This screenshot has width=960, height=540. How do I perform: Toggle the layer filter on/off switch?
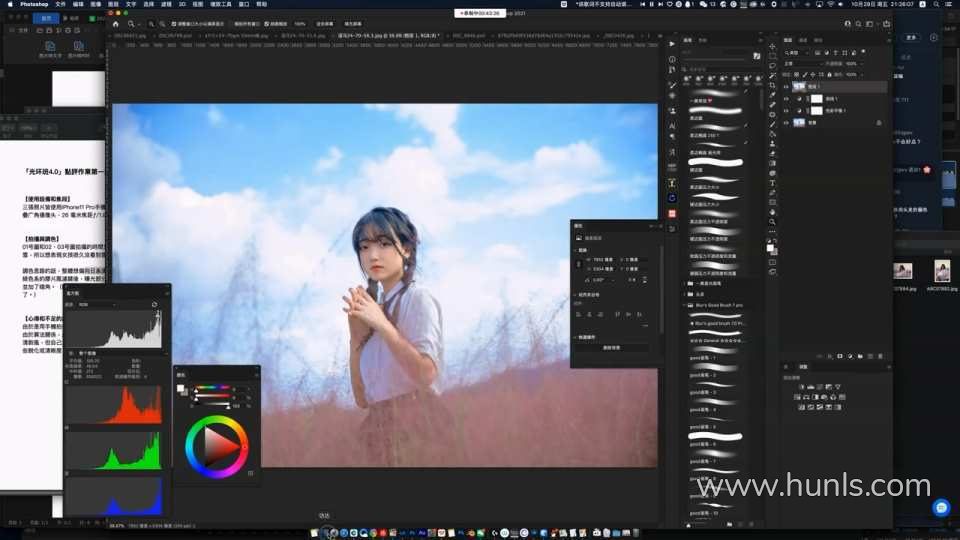pyautogui.click(x=863, y=53)
